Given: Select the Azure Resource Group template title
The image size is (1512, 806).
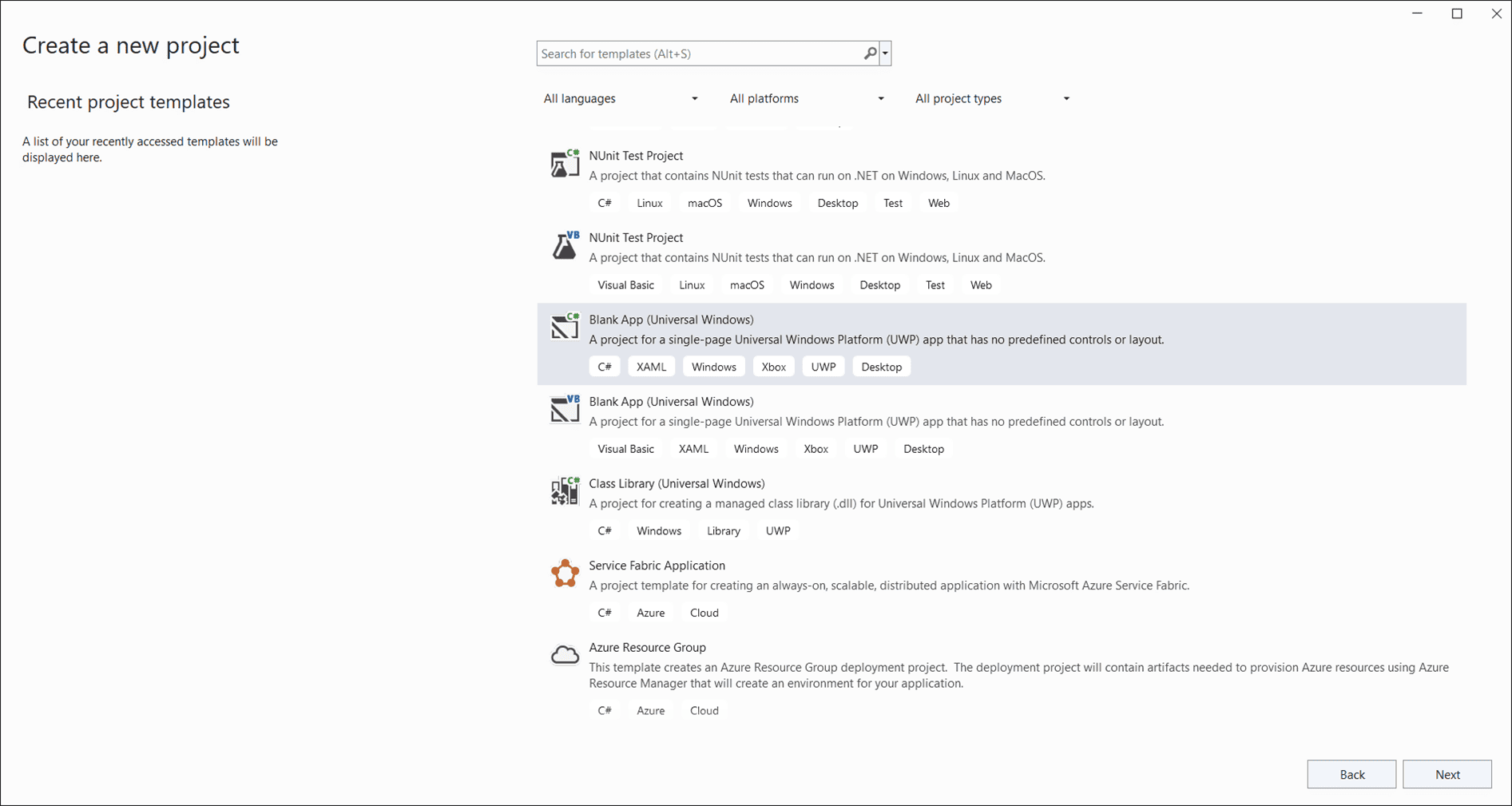Looking at the screenshot, I should click(x=647, y=647).
